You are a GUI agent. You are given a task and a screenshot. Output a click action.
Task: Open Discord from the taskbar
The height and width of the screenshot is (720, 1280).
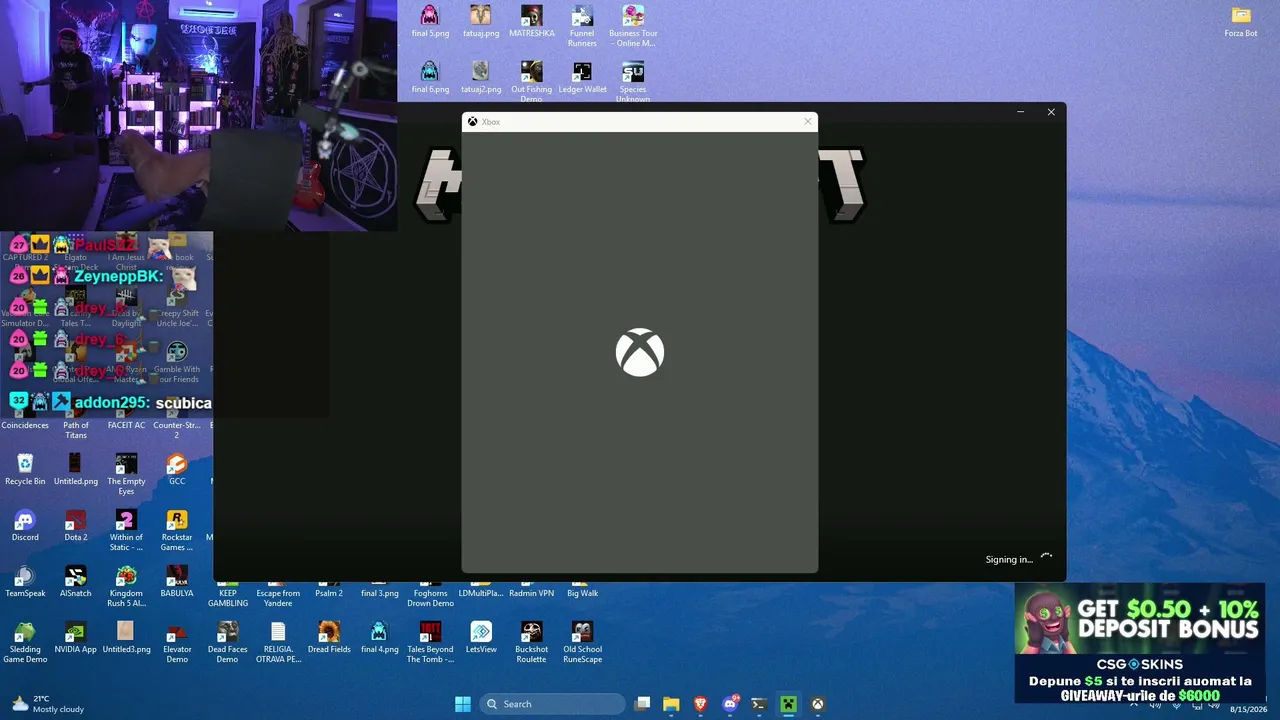click(730, 704)
